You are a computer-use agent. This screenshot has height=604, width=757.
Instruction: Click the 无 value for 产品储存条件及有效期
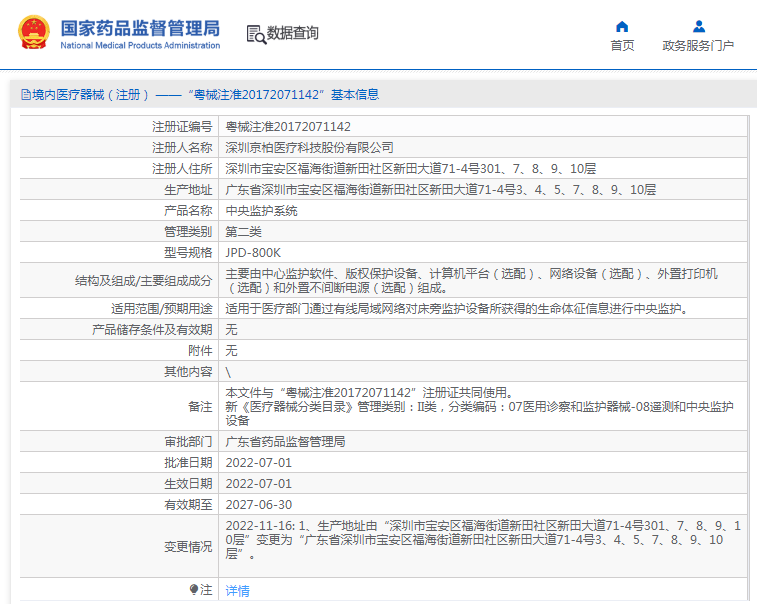[231, 330]
